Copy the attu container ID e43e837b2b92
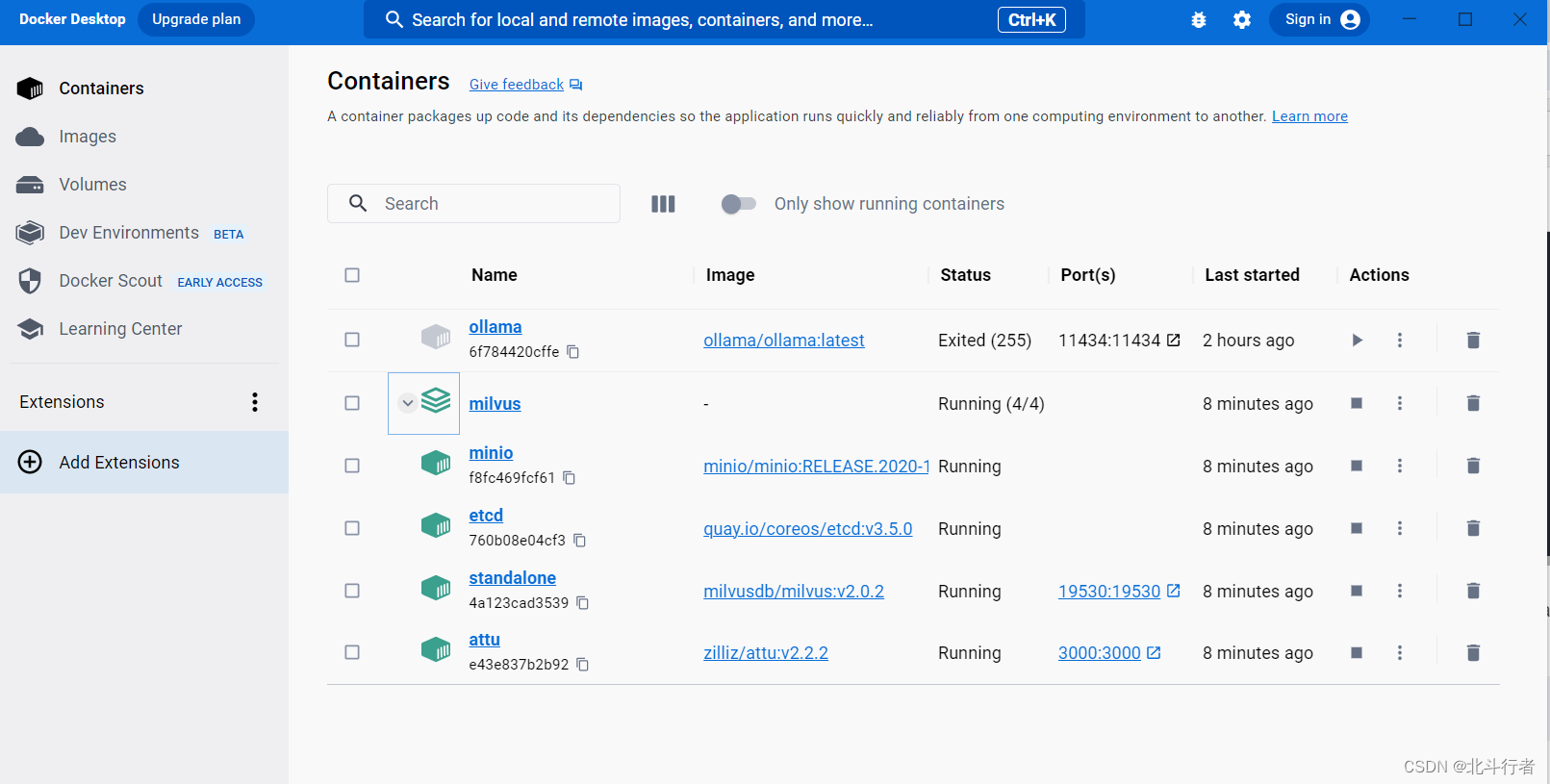 [x=582, y=665]
